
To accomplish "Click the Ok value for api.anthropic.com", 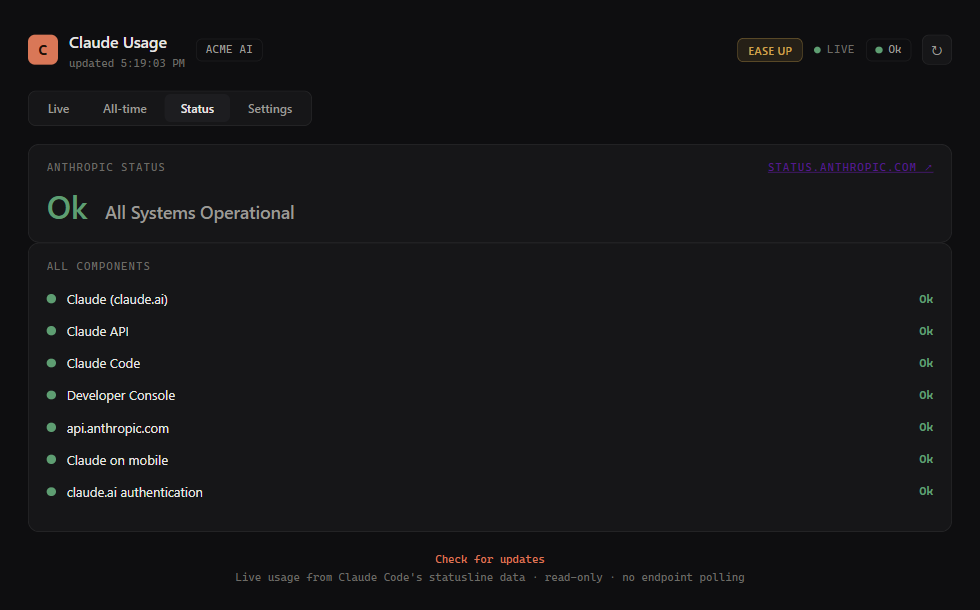I will pos(926,427).
